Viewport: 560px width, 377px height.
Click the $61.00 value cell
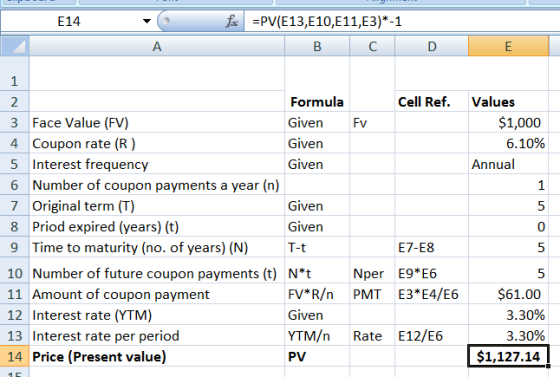508,294
